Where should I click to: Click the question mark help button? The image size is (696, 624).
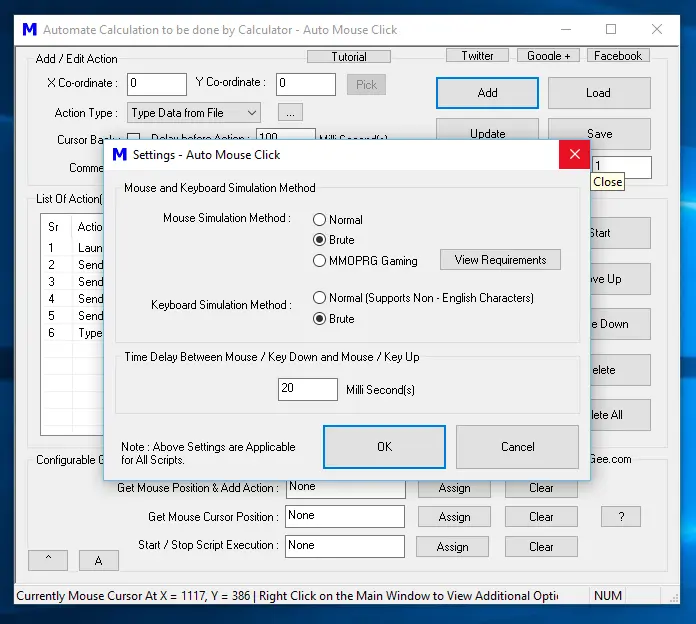(621, 517)
